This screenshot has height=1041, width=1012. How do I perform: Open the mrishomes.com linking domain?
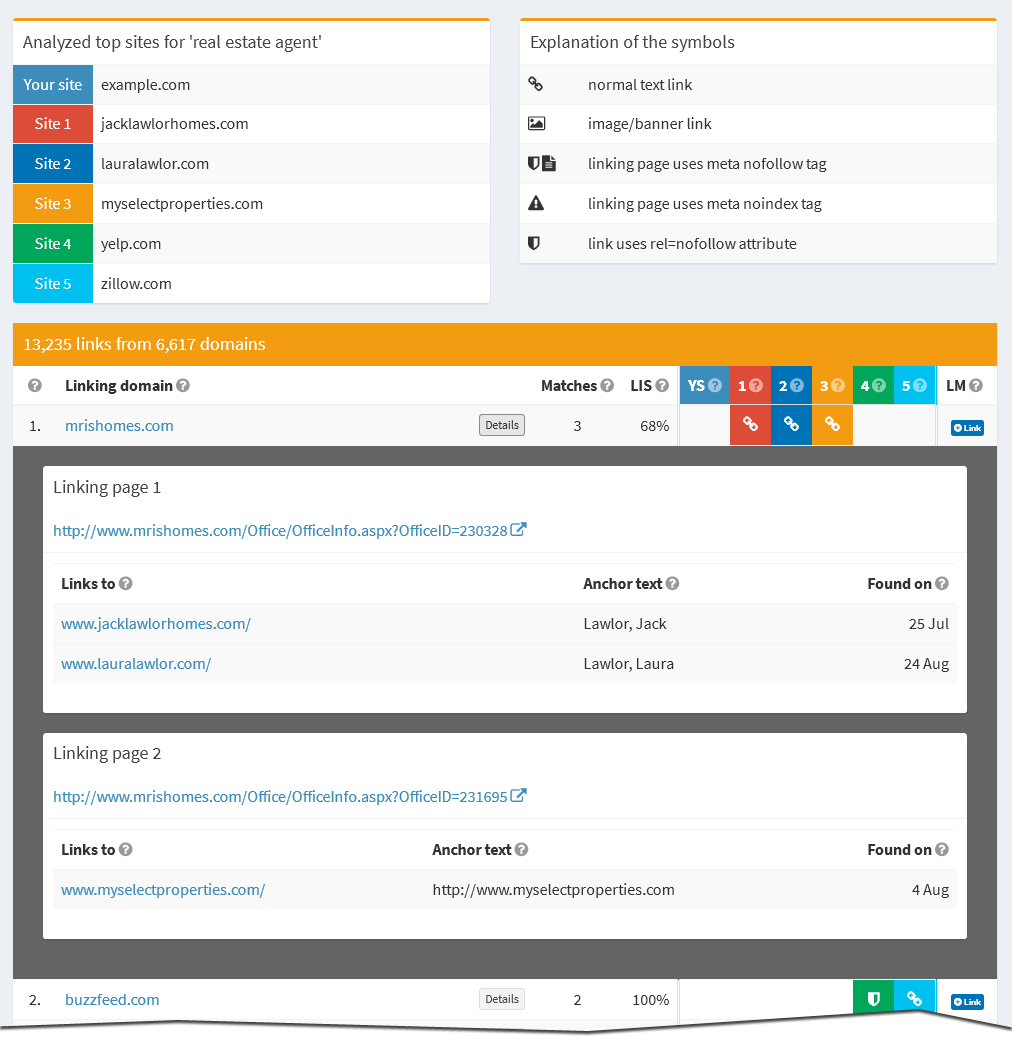[x=119, y=425]
